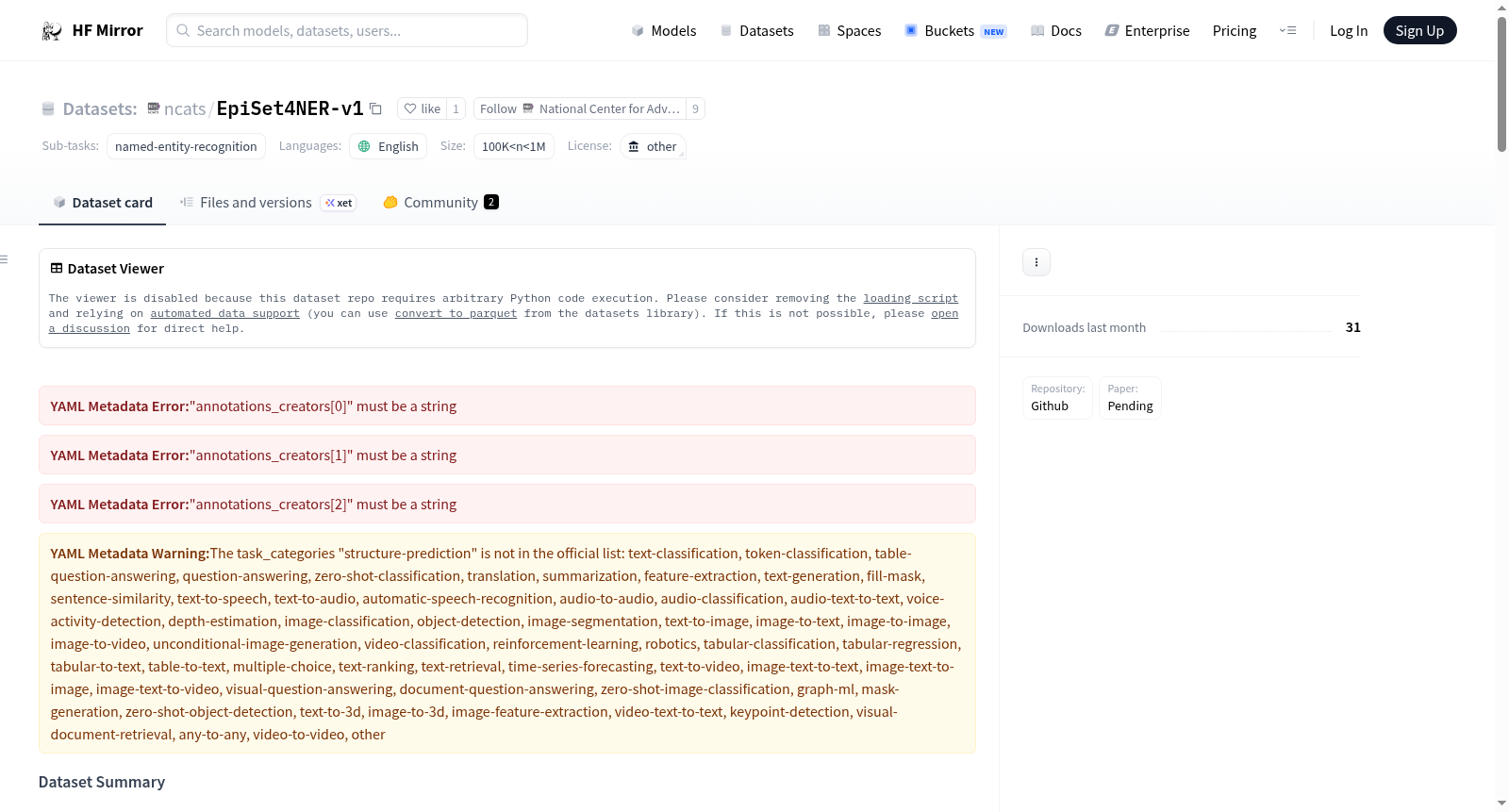Click the Log In link
The image size is (1509, 812).
1349,30
